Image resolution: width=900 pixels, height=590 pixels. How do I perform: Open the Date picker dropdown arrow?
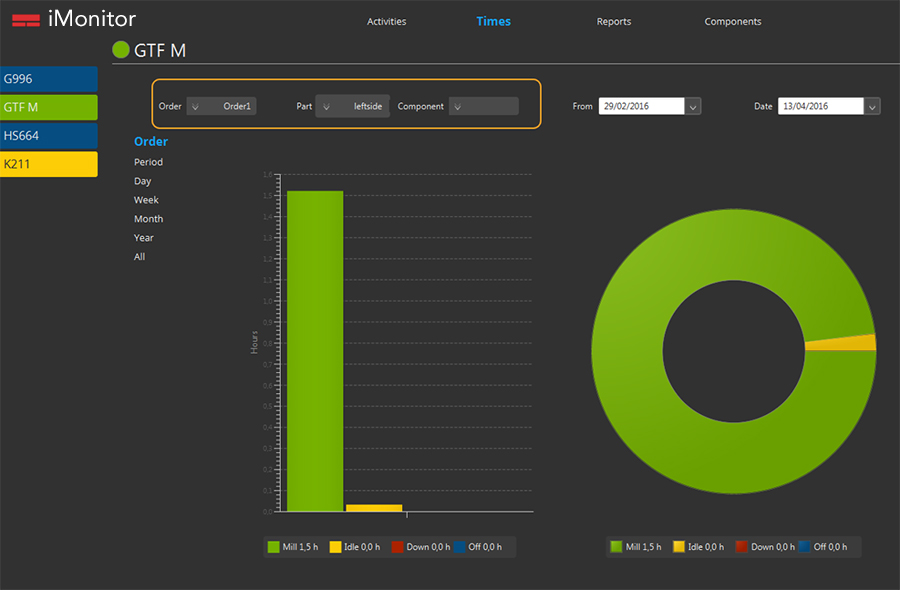(x=872, y=106)
